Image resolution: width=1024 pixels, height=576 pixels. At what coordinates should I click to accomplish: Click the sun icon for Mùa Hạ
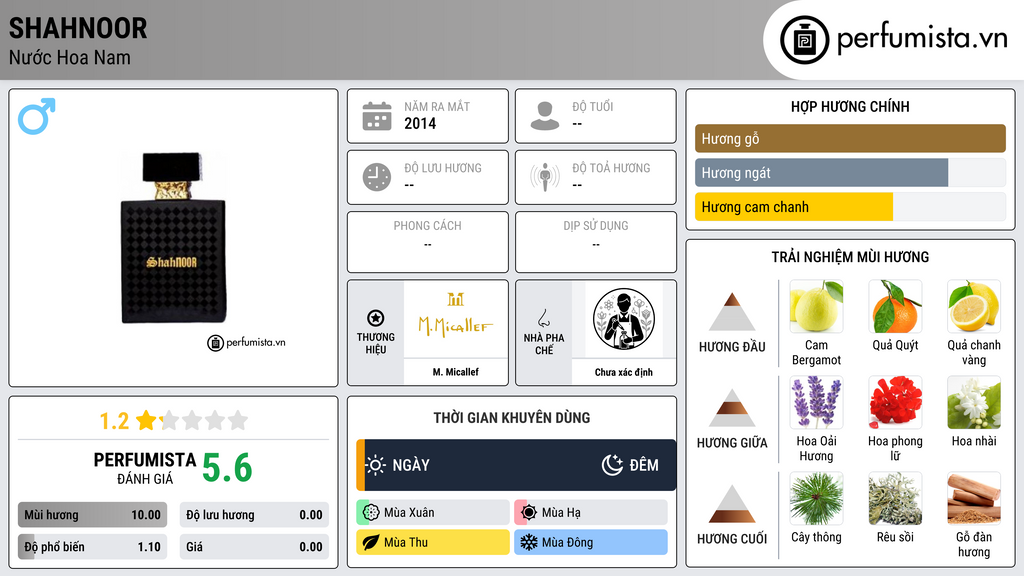tap(529, 513)
